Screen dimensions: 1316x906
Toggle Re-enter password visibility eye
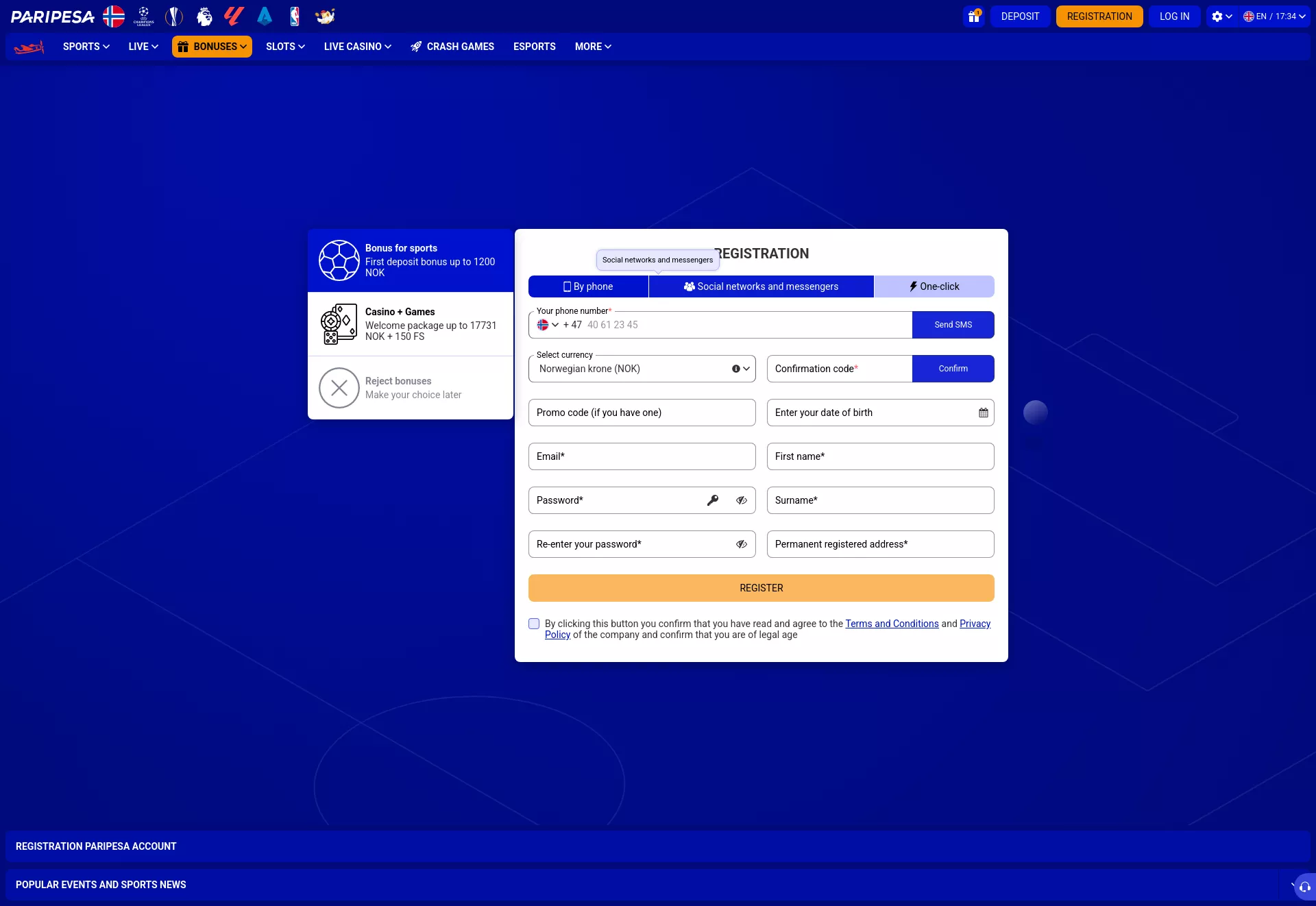coord(742,544)
